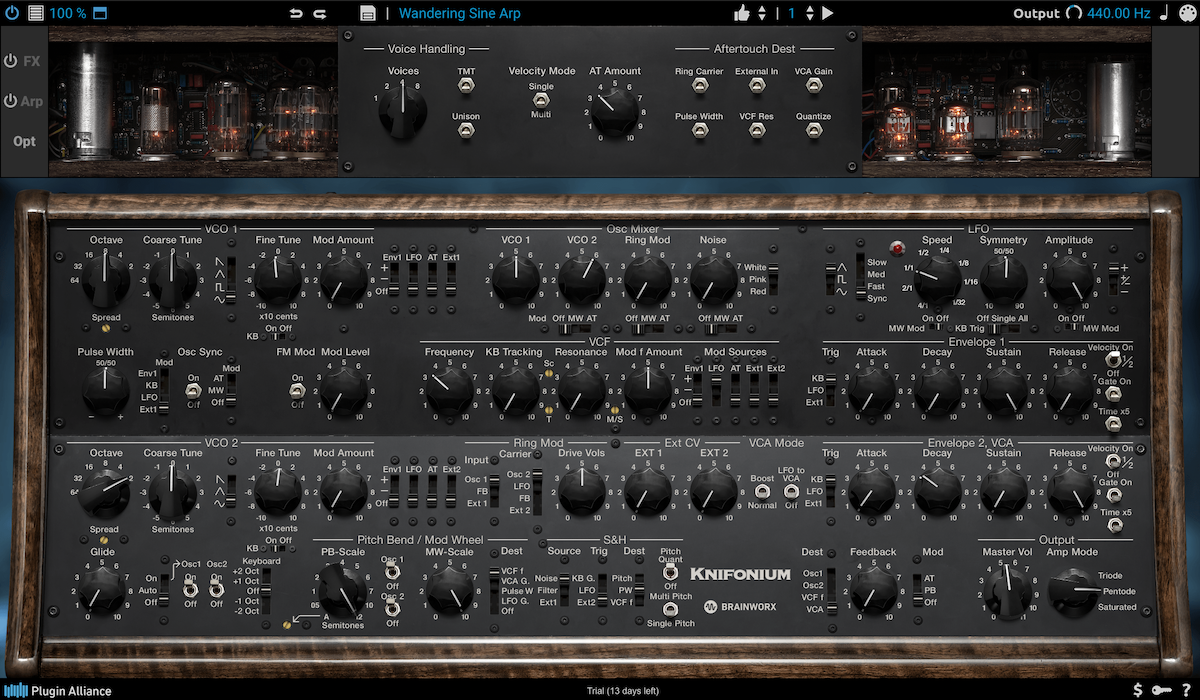Open the MIDI settings palette icon
The image size is (1200, 700).
[x=1187, y=13]
